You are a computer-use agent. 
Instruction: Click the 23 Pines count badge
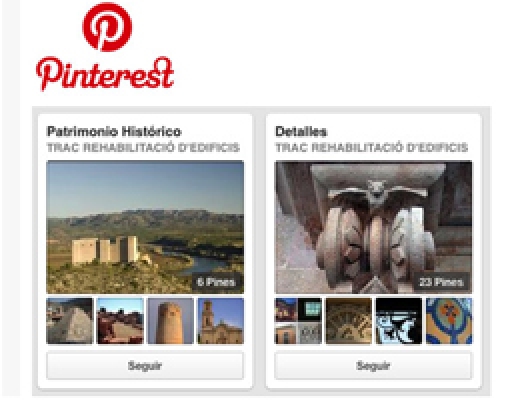pos(441,282)
